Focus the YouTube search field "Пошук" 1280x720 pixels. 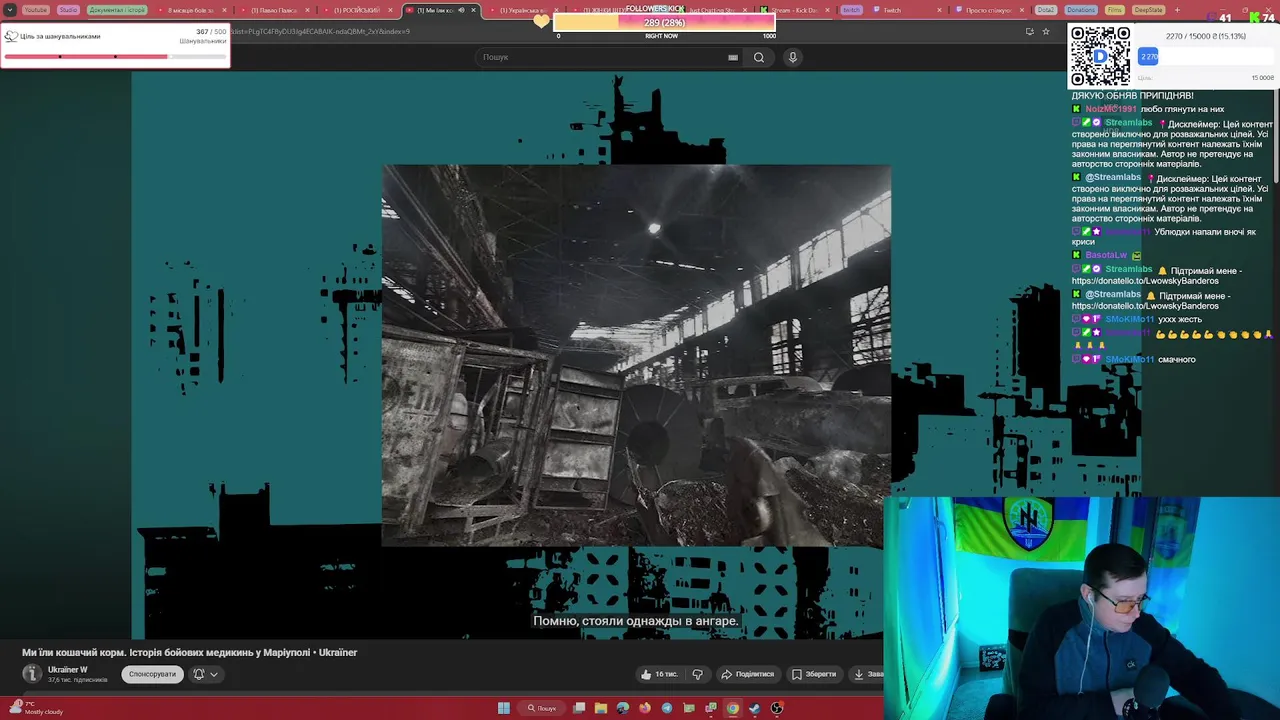tap(610, 57)
